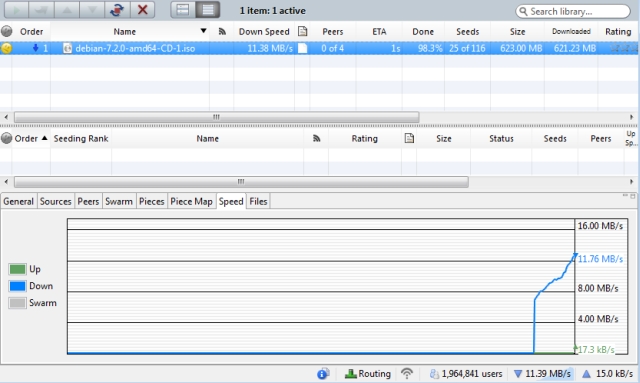The image size is (640, 383).
Task: Remove torrent with the red X button
Action: coord(142,10)
